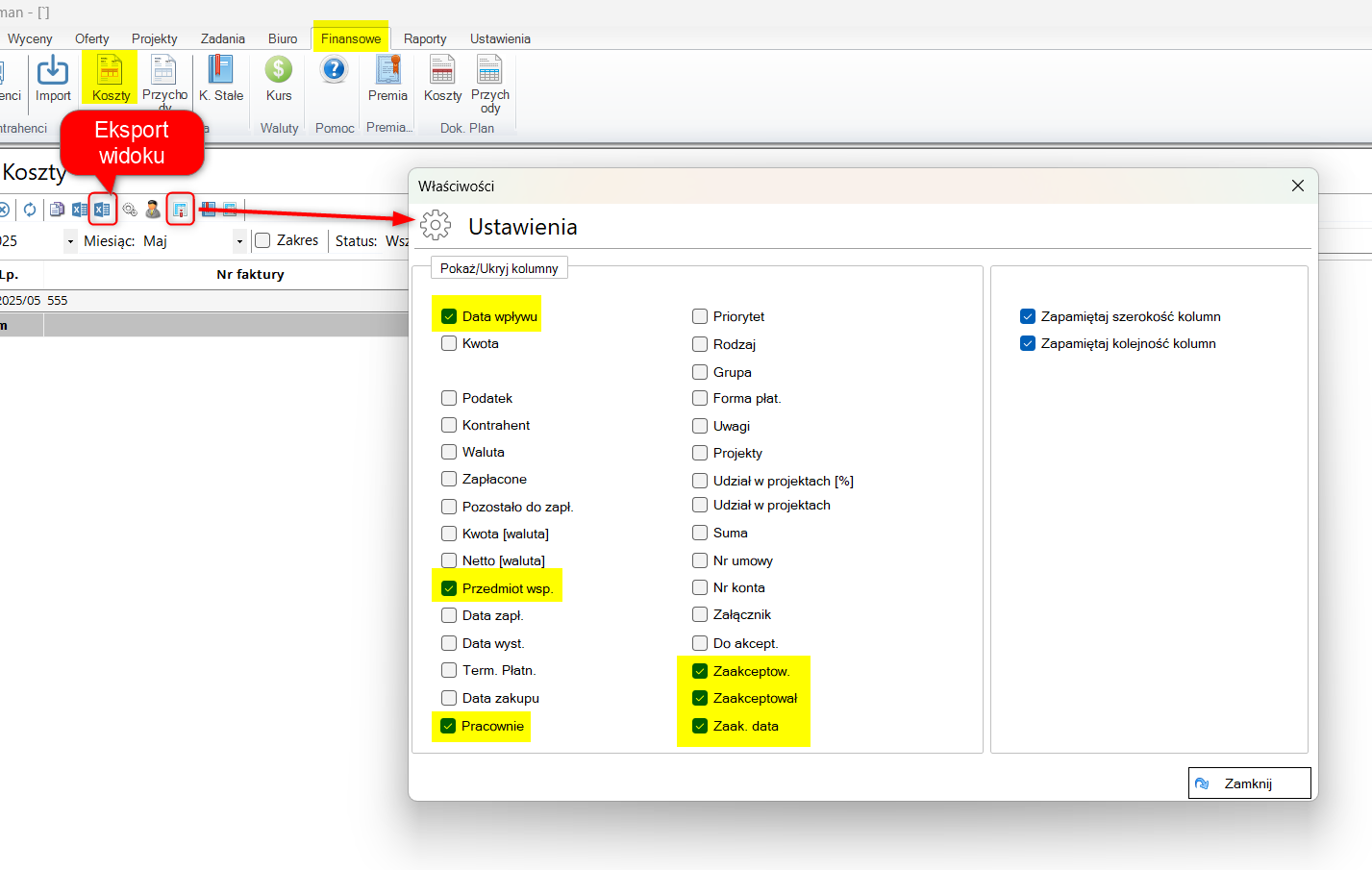The height and width of the screenshot is (870, 1372).
Task: Click the person user toolbar icon
Action: pyautogui.click(x=153, y=210)
